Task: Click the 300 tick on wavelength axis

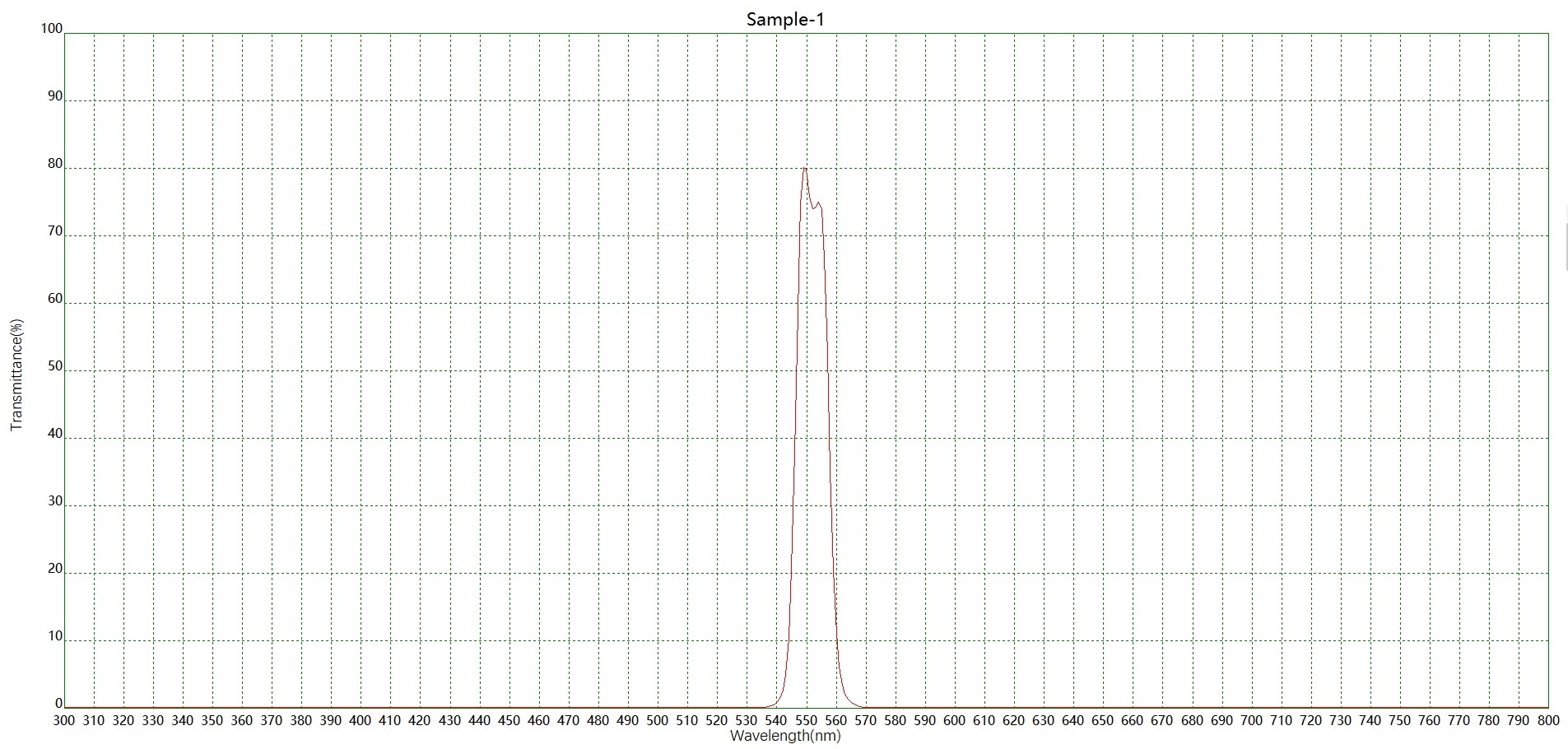Action: pos(64,720)
